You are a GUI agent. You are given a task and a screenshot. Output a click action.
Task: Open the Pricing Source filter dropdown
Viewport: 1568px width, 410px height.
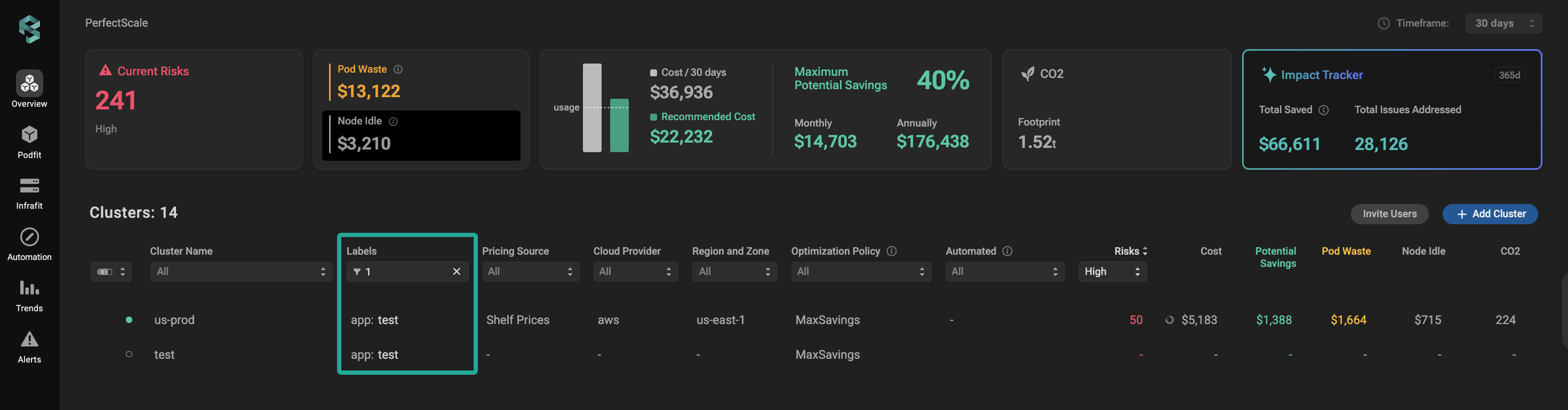pos(531,272)
